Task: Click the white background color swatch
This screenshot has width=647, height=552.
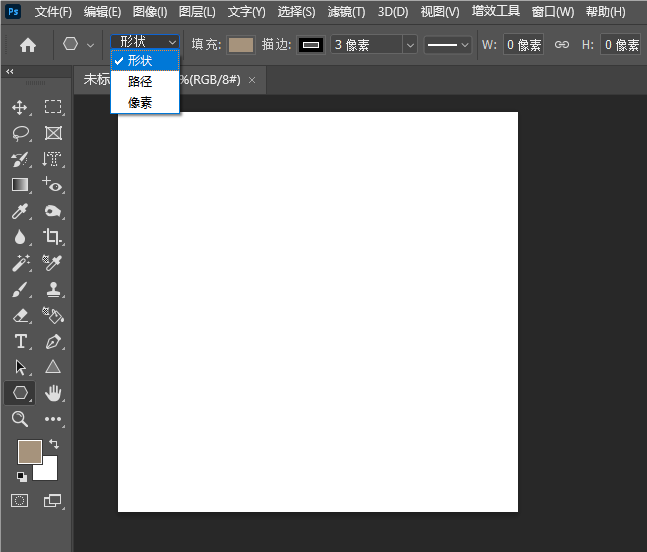Action: [48, 472]
